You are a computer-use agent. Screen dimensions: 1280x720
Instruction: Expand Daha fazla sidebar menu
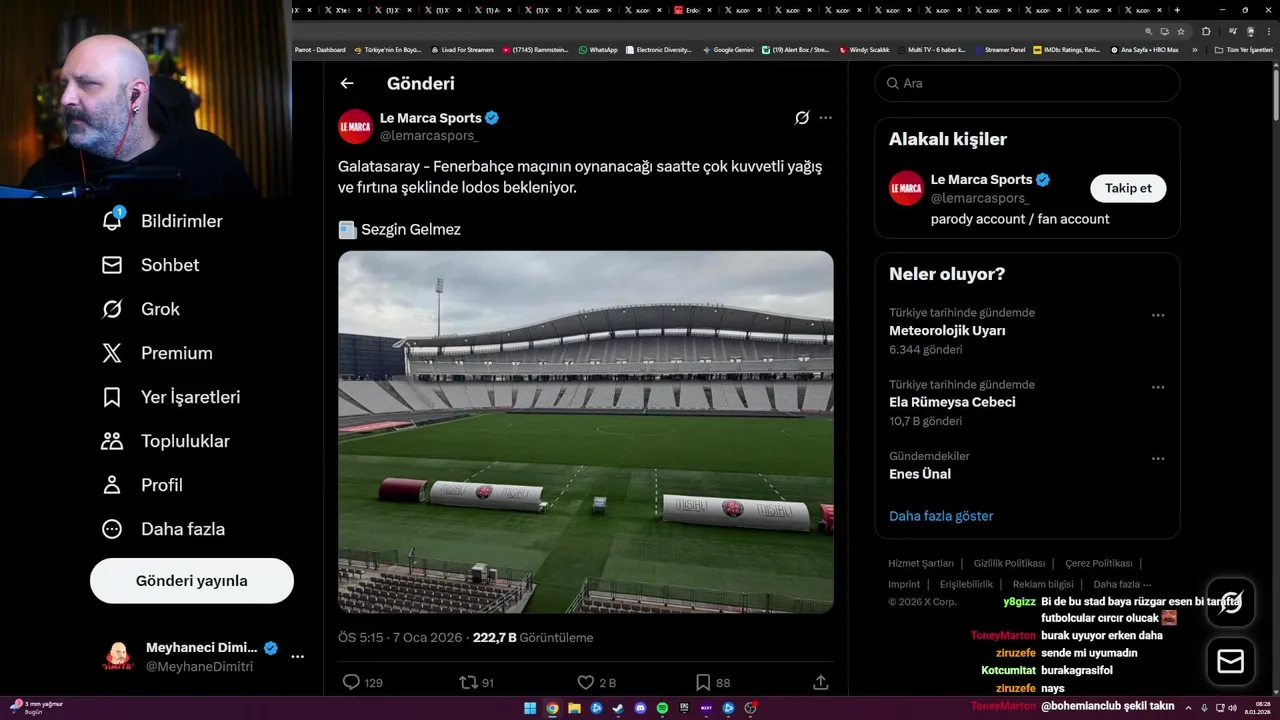tap(164, 529)
